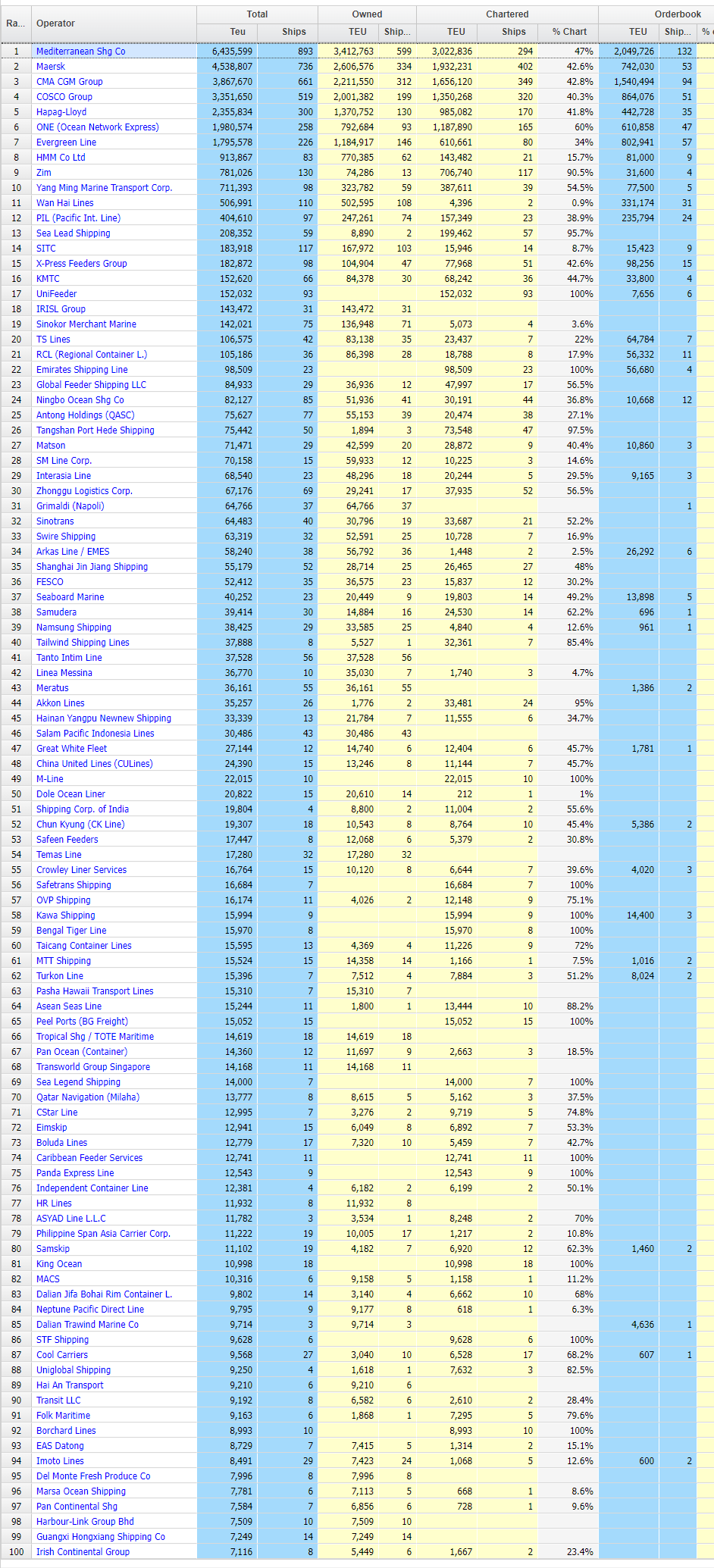This screenshot has height=1568, width=714.
Task: Open the Harbour-Link Group Bhd link
Action: coord(85,1522)
